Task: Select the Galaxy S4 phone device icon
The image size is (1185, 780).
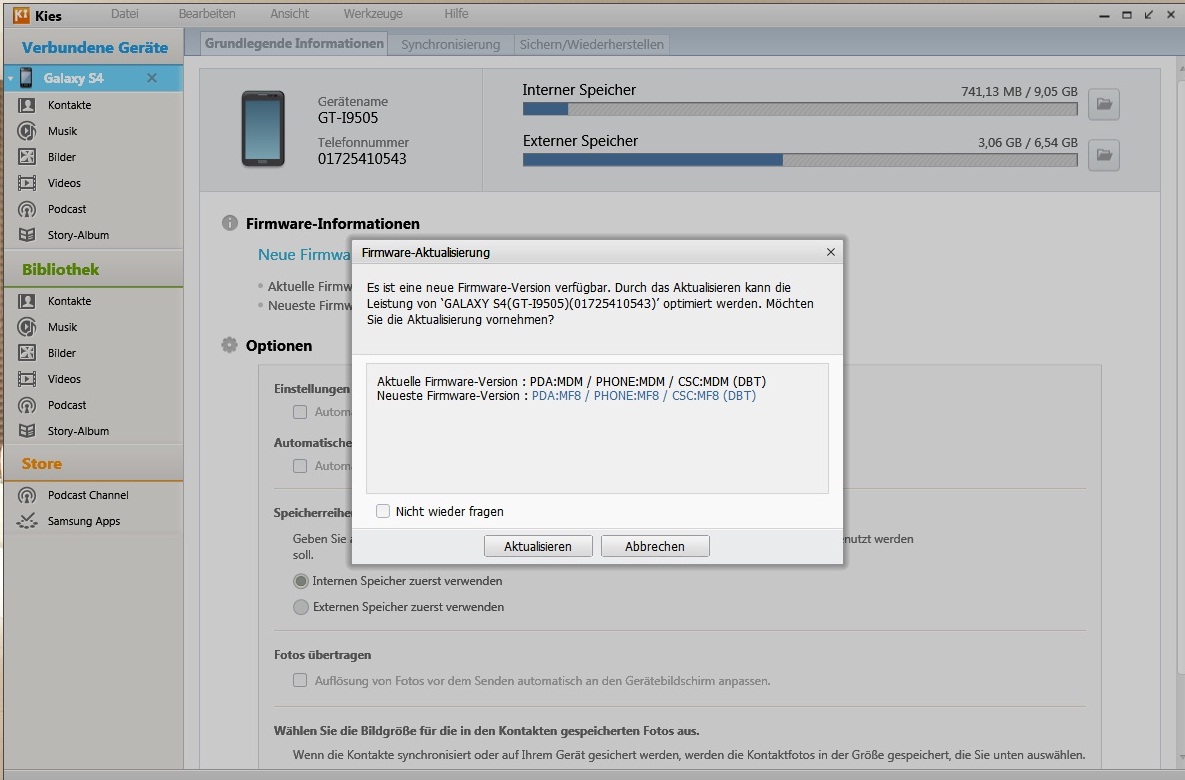Action: [26, 78]
